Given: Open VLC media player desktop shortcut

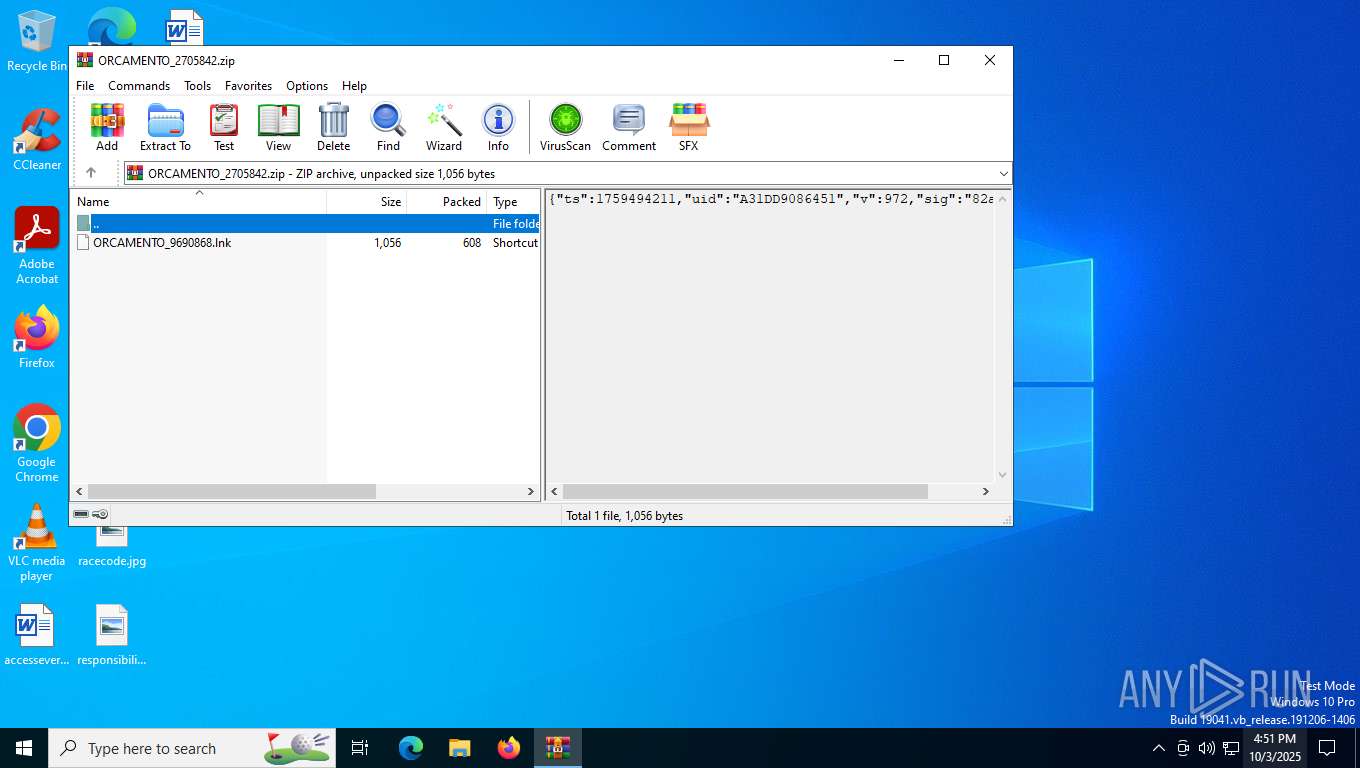Looking at the screenshot, I should pyautogui.click(x=37, y=542).
